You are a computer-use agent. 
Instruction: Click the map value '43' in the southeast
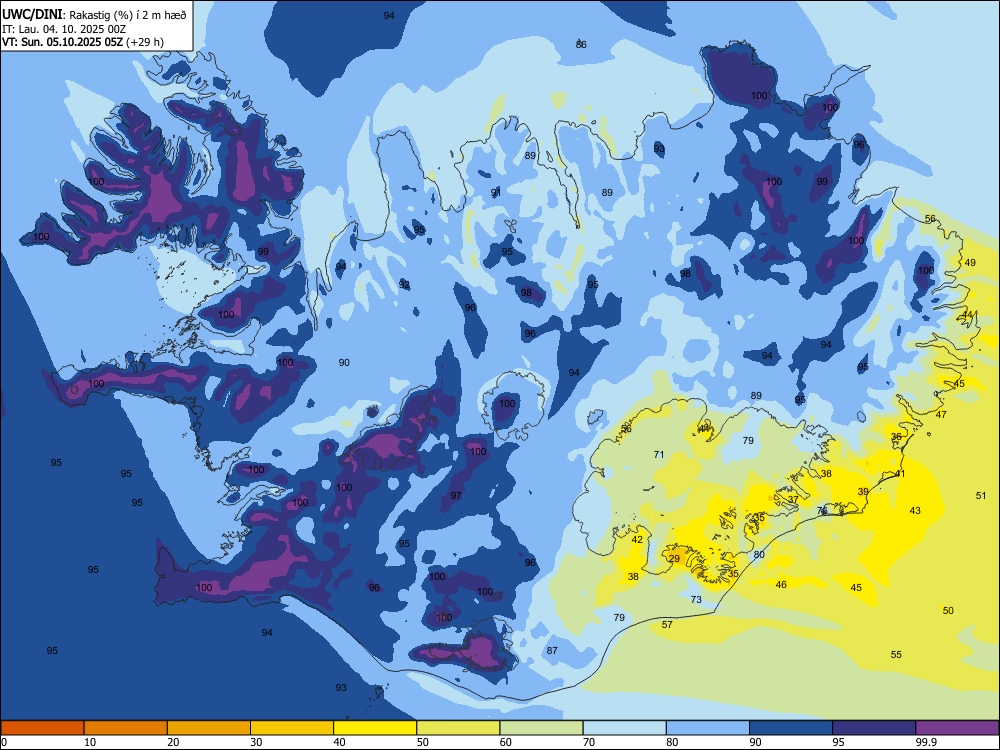(915, 510)
